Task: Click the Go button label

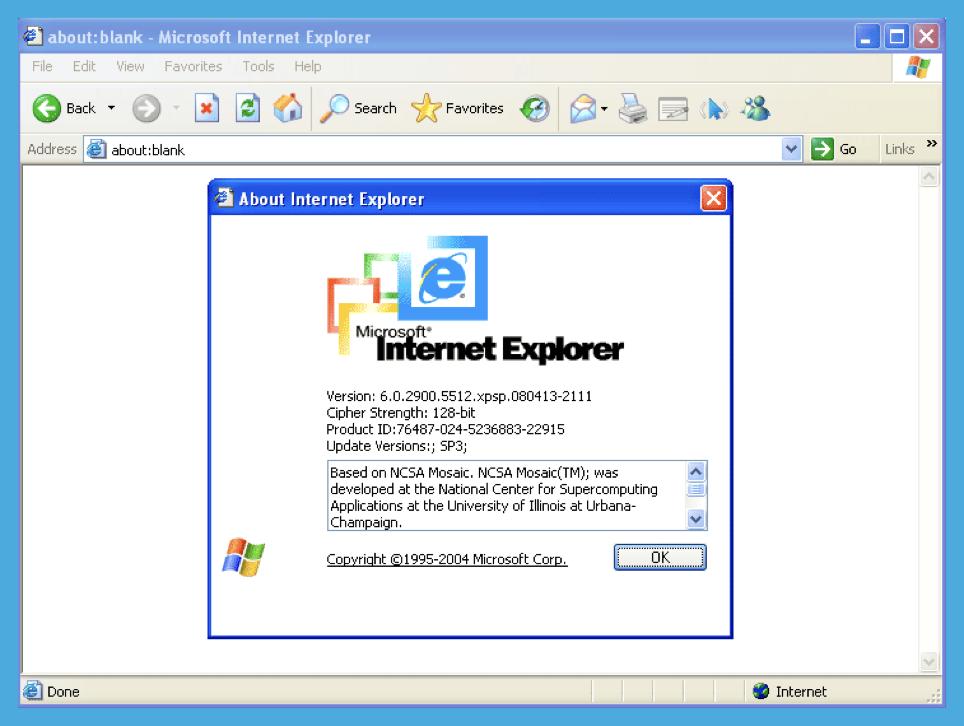Action: point(848,149)
